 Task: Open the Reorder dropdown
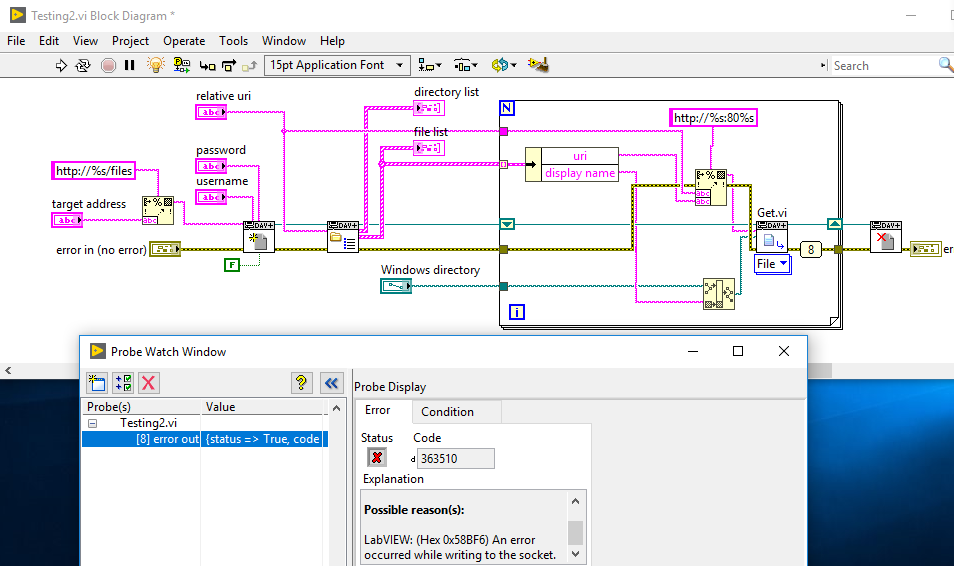click(x=504, y=65)
